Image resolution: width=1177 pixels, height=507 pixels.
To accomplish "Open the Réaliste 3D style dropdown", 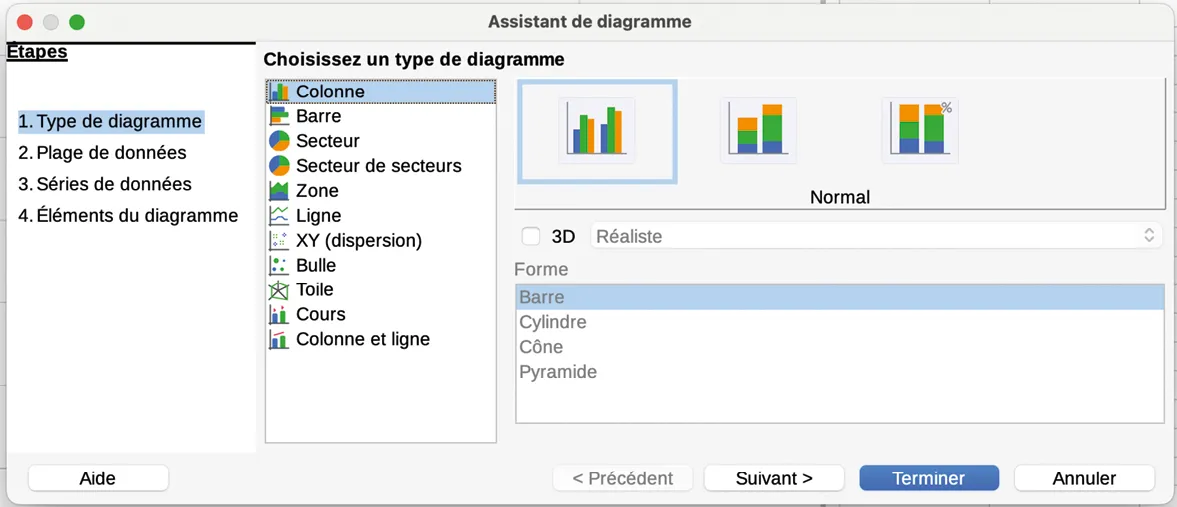I will click(876, 237).
